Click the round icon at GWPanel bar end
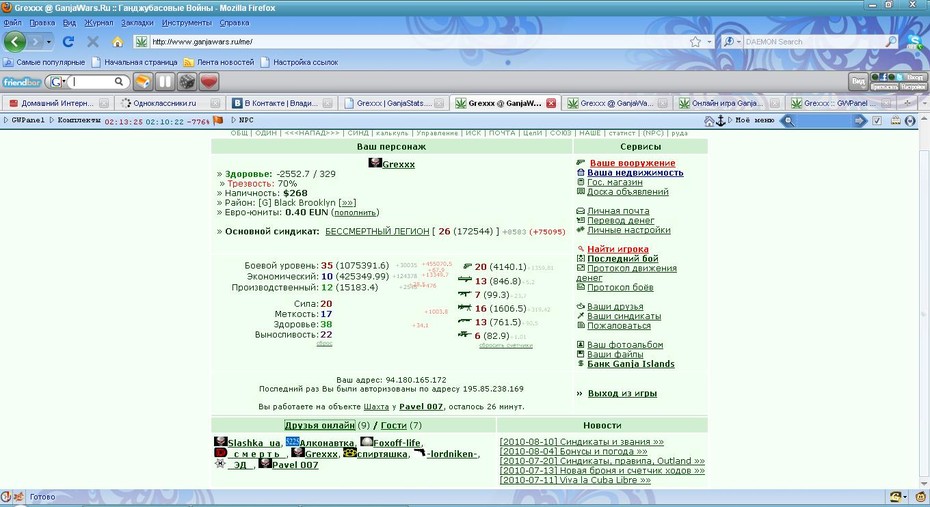 click(910, 121)
